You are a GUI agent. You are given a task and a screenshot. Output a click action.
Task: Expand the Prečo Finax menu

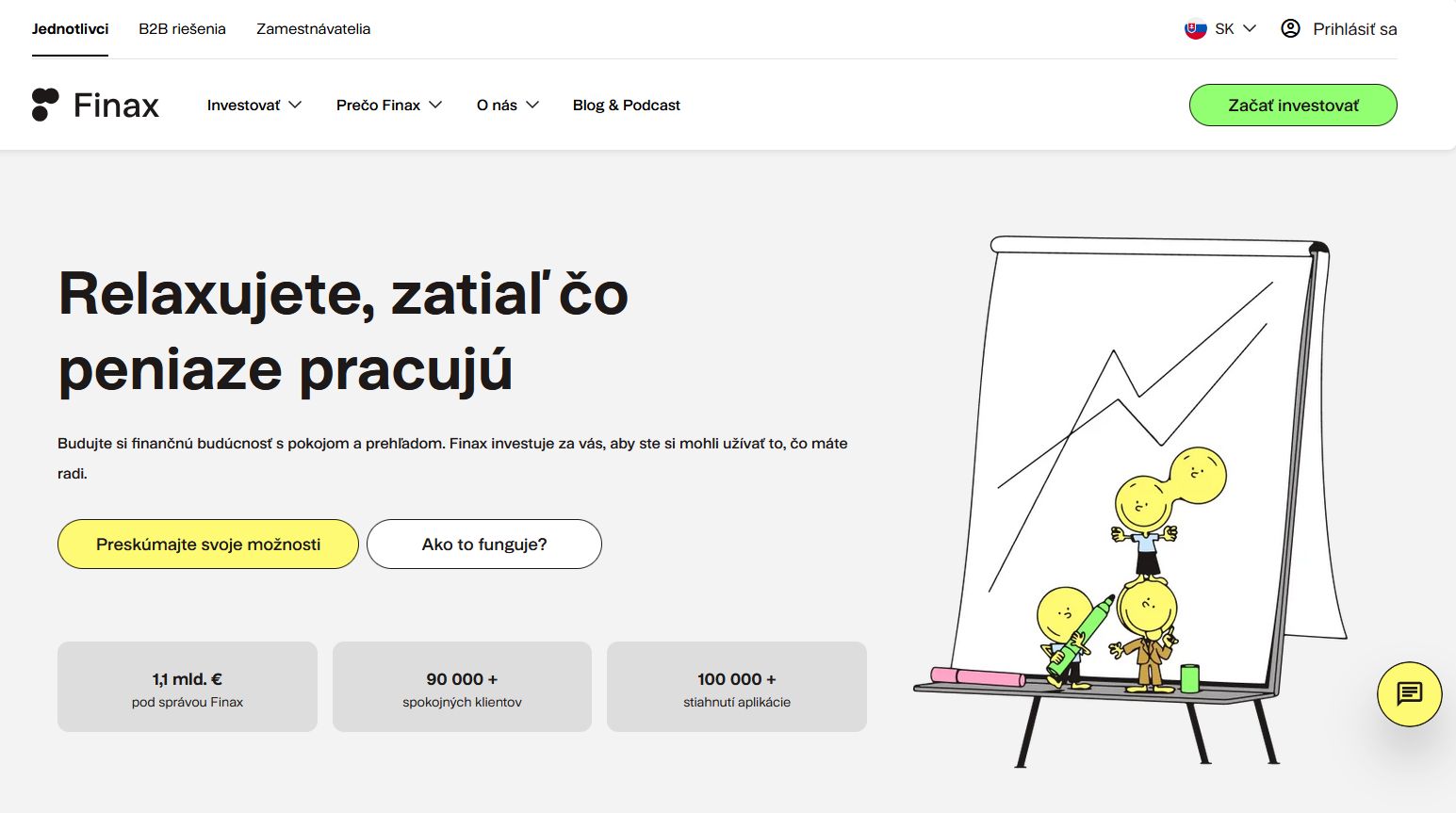pyautogui.click(x=389, y=106)
